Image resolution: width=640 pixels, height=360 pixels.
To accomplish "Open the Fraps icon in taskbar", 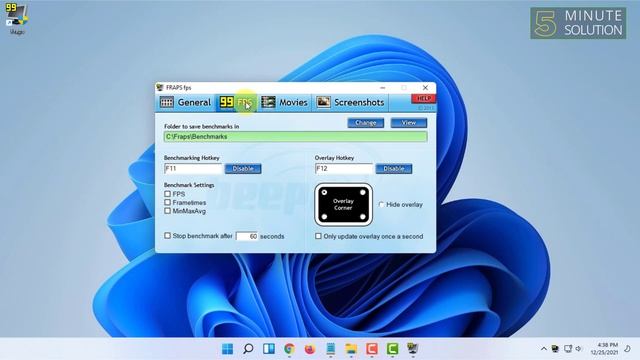I will 413,349.
